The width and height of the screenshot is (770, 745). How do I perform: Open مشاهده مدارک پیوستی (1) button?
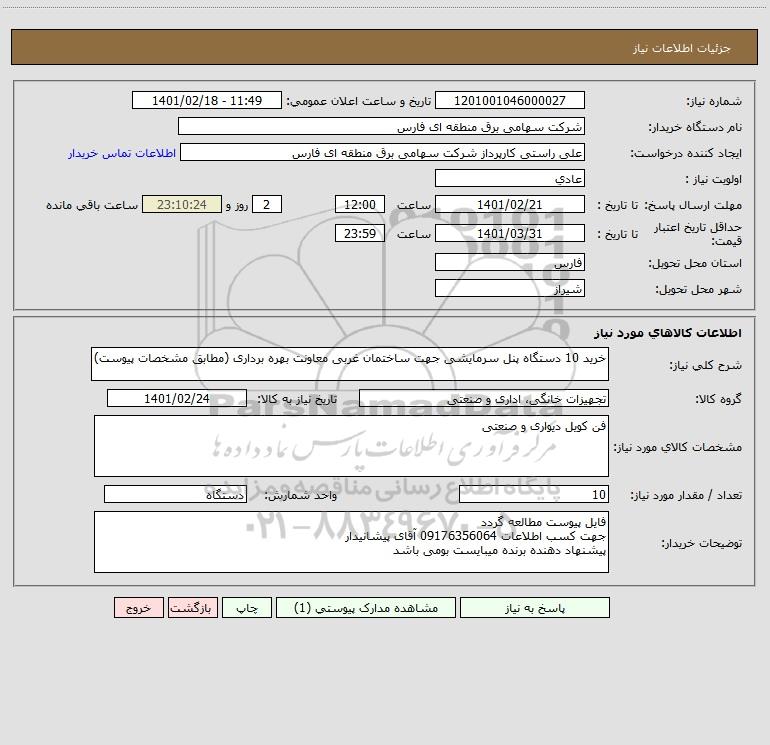pyautogui.click(x=366, y=608)
